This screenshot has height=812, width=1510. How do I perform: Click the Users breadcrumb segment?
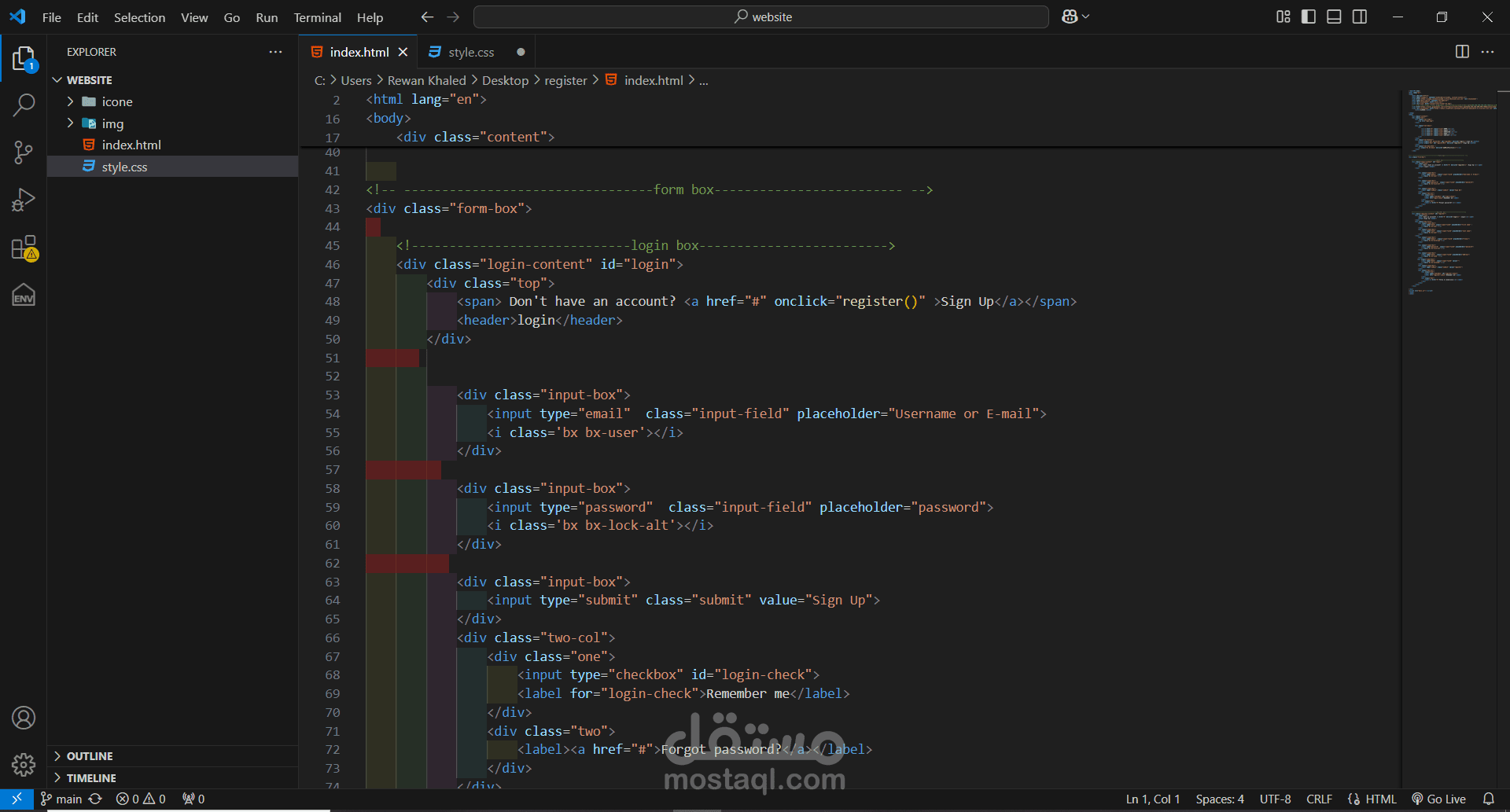(x=355, y=80)
